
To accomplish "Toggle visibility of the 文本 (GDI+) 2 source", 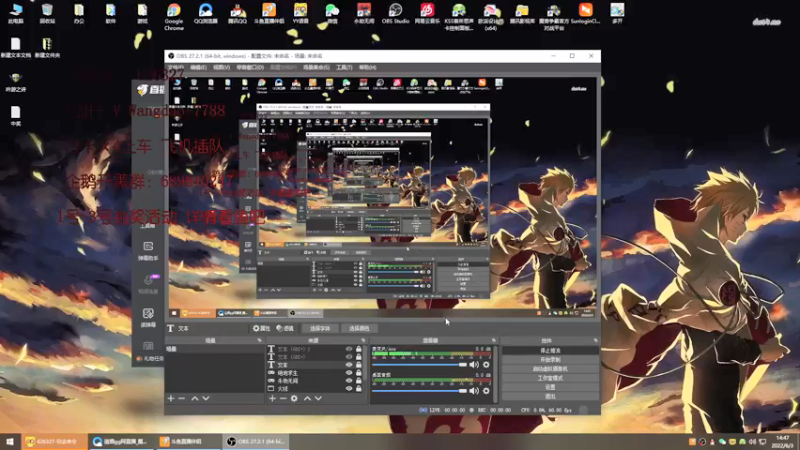I will click(349, 349).
